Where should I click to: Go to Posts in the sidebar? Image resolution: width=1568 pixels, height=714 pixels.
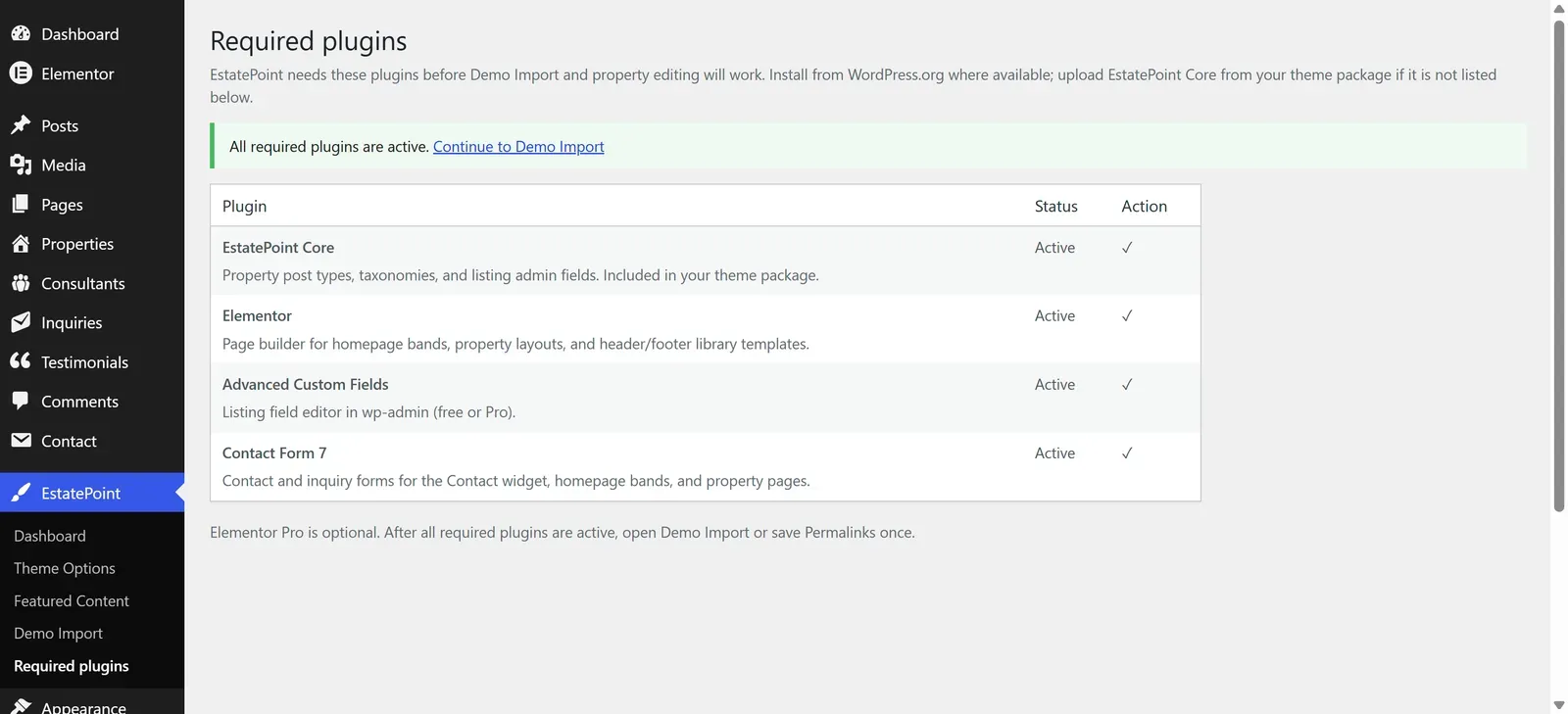[x=92, y=125]
